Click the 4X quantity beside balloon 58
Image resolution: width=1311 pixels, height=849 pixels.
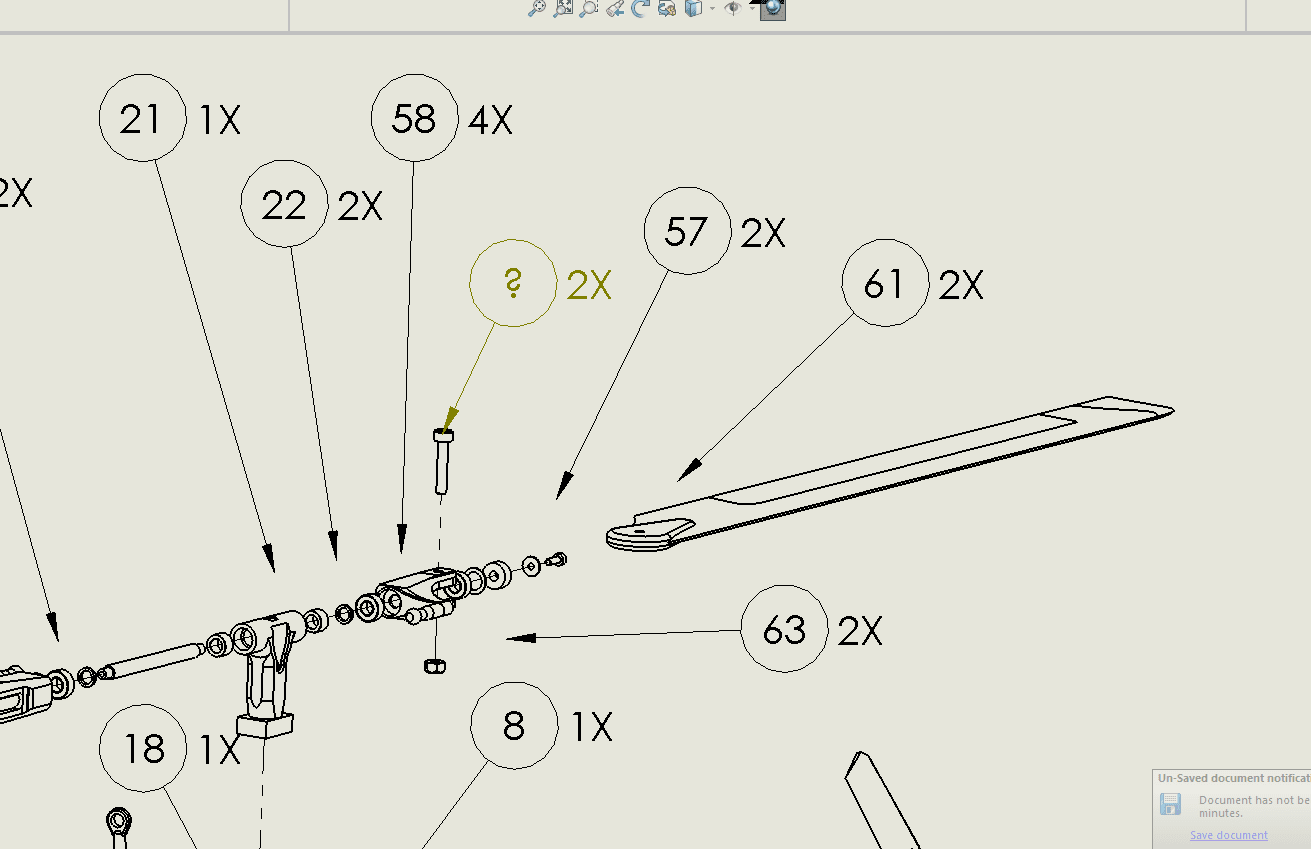tap(490, 121)
